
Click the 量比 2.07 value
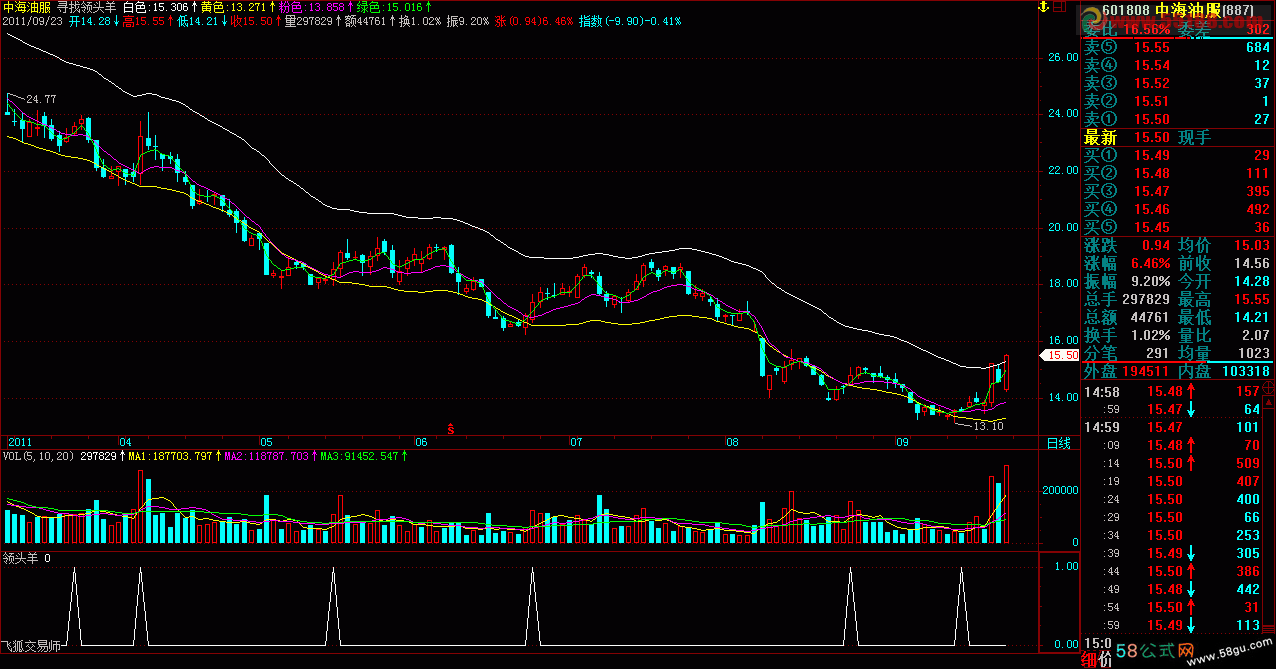[1255, 335]
